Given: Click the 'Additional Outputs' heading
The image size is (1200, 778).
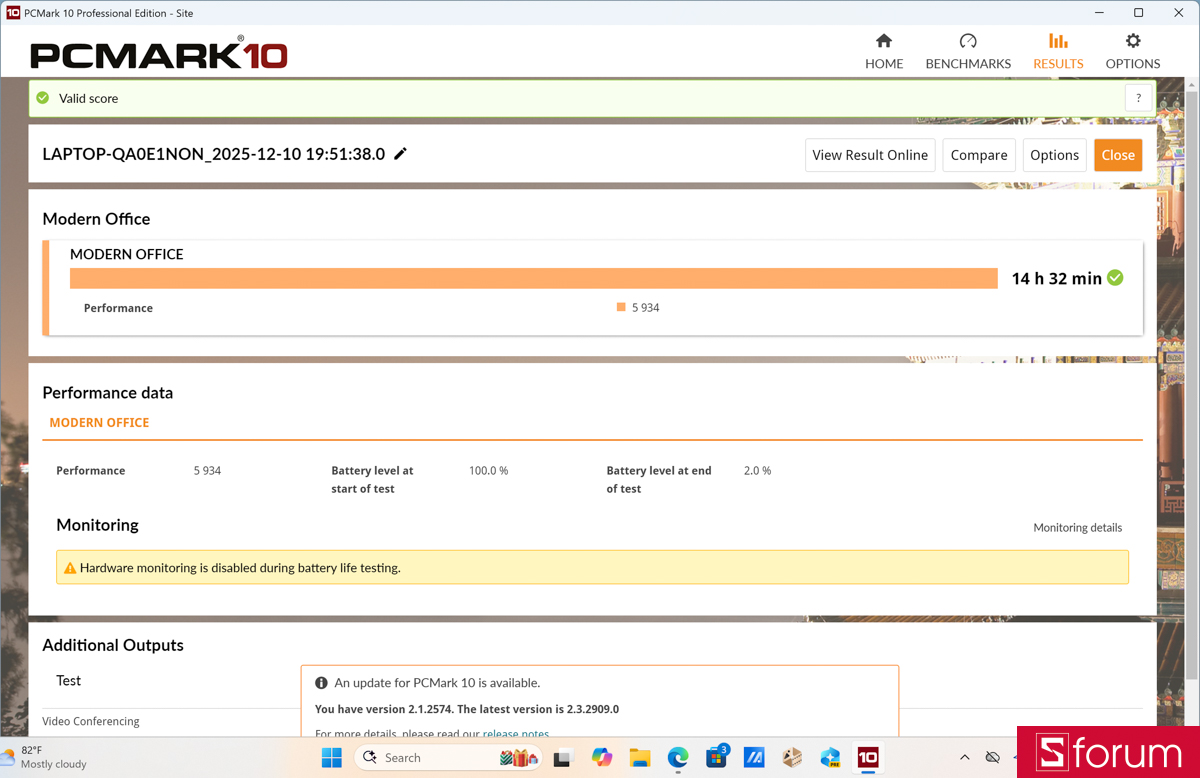Looking at the screenshot, I should pos(113,645).
